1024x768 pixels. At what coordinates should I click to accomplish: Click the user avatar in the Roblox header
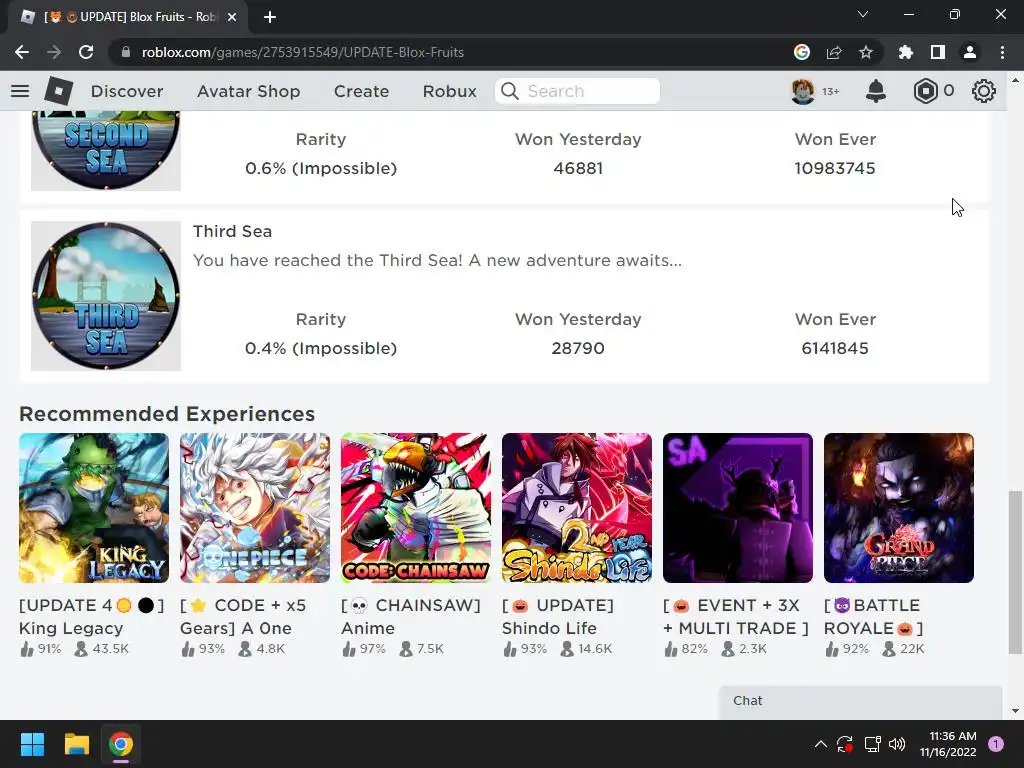pyautogui.click(x=803, y=91)
